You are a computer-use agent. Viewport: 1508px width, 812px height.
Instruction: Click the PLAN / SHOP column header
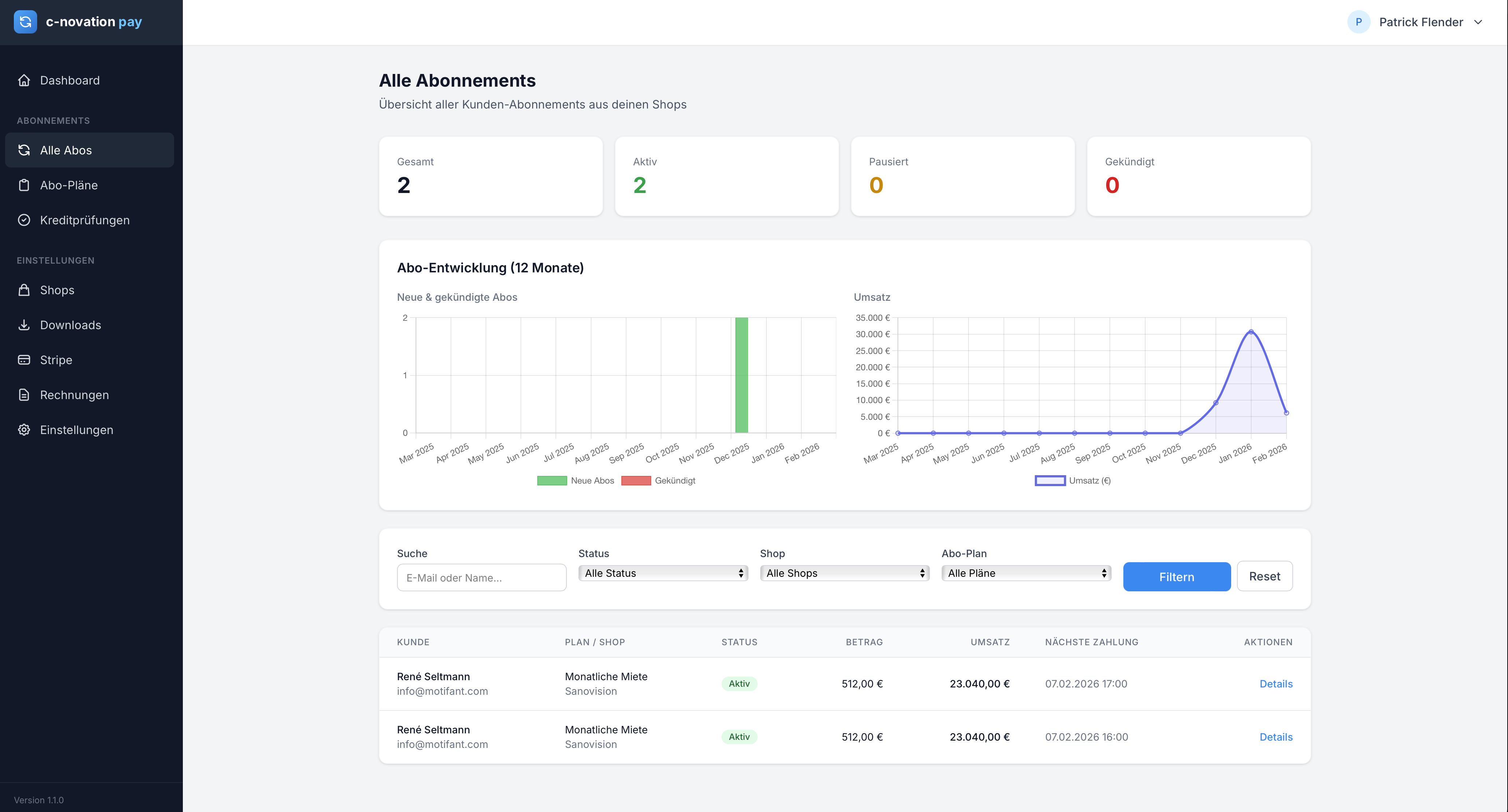tap(595, 642)
